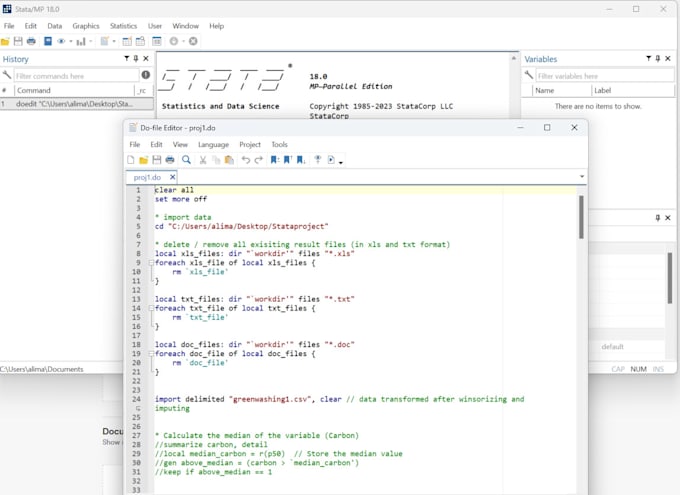Viewport: 680px width, 495px height.
Task: Open Graph icon dropdown arrow in Stata toolbar
Action: (x=90, y=41)
